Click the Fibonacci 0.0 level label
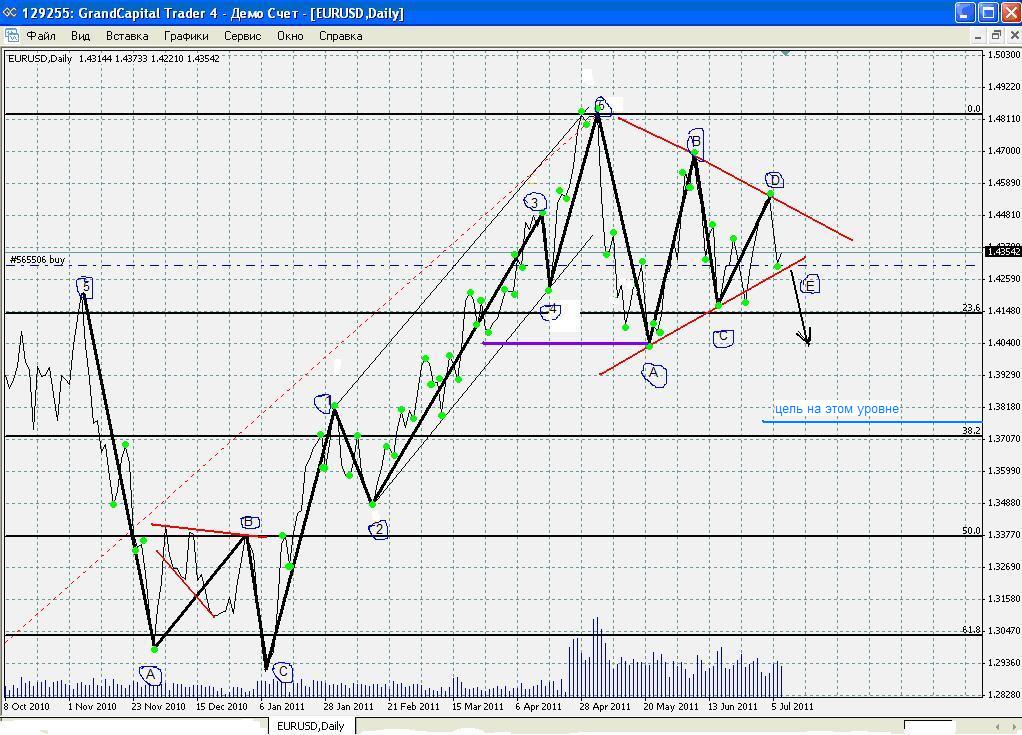1022x735 pixels. click(x=974, y=109)
